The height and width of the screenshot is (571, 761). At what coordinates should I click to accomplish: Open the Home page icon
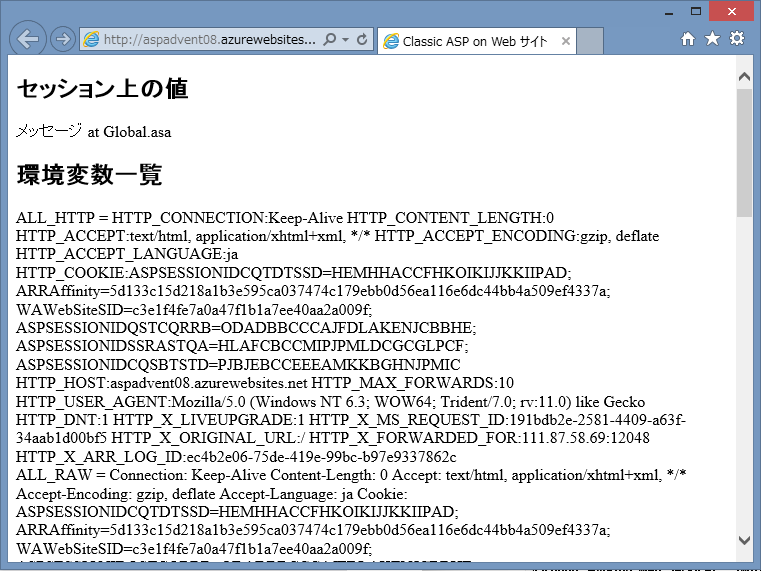click(x=688, y=39)
